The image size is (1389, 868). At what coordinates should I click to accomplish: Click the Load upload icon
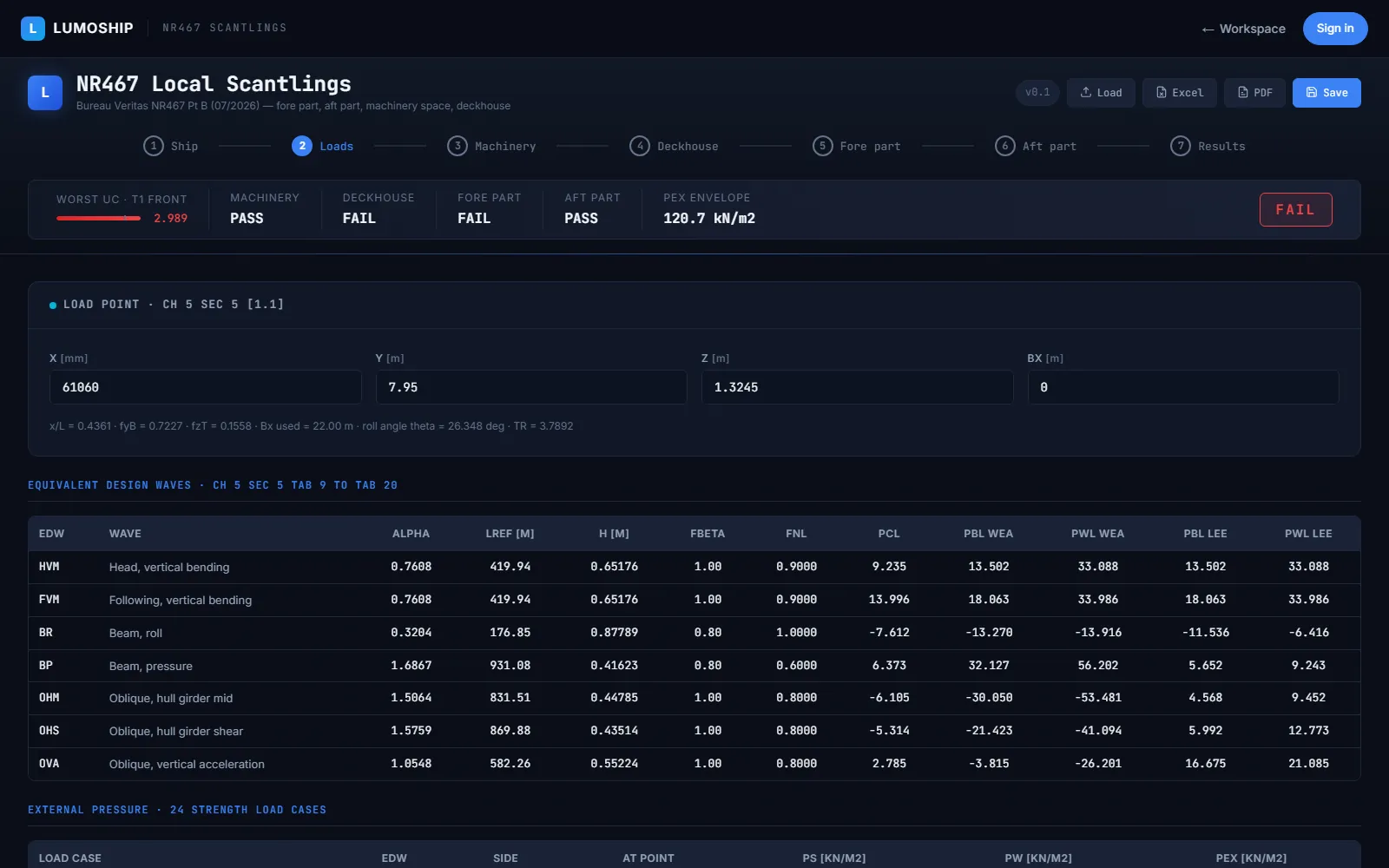tap(1085, 92)
